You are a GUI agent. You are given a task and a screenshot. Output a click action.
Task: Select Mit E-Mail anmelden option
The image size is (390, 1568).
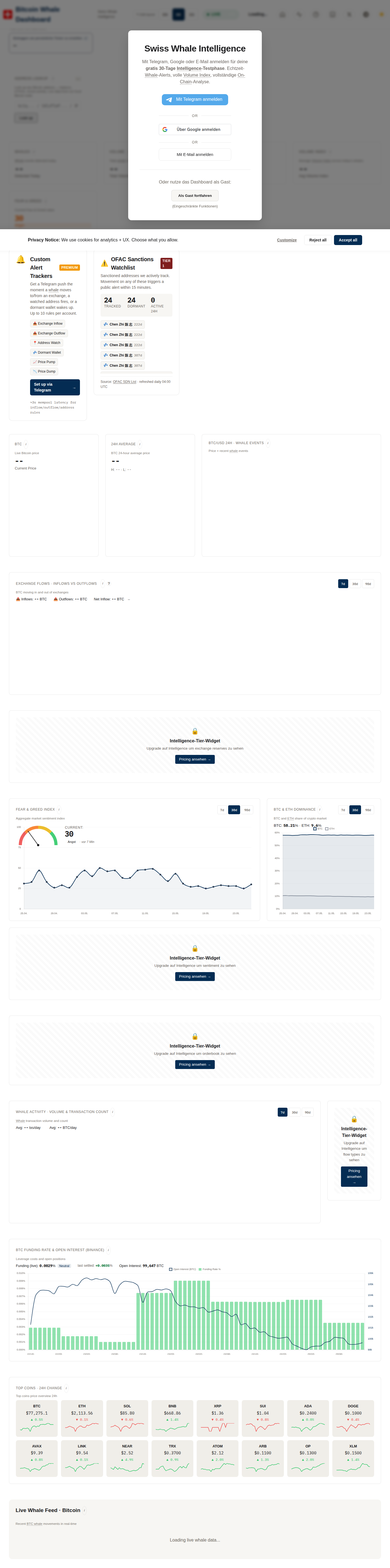195,155
